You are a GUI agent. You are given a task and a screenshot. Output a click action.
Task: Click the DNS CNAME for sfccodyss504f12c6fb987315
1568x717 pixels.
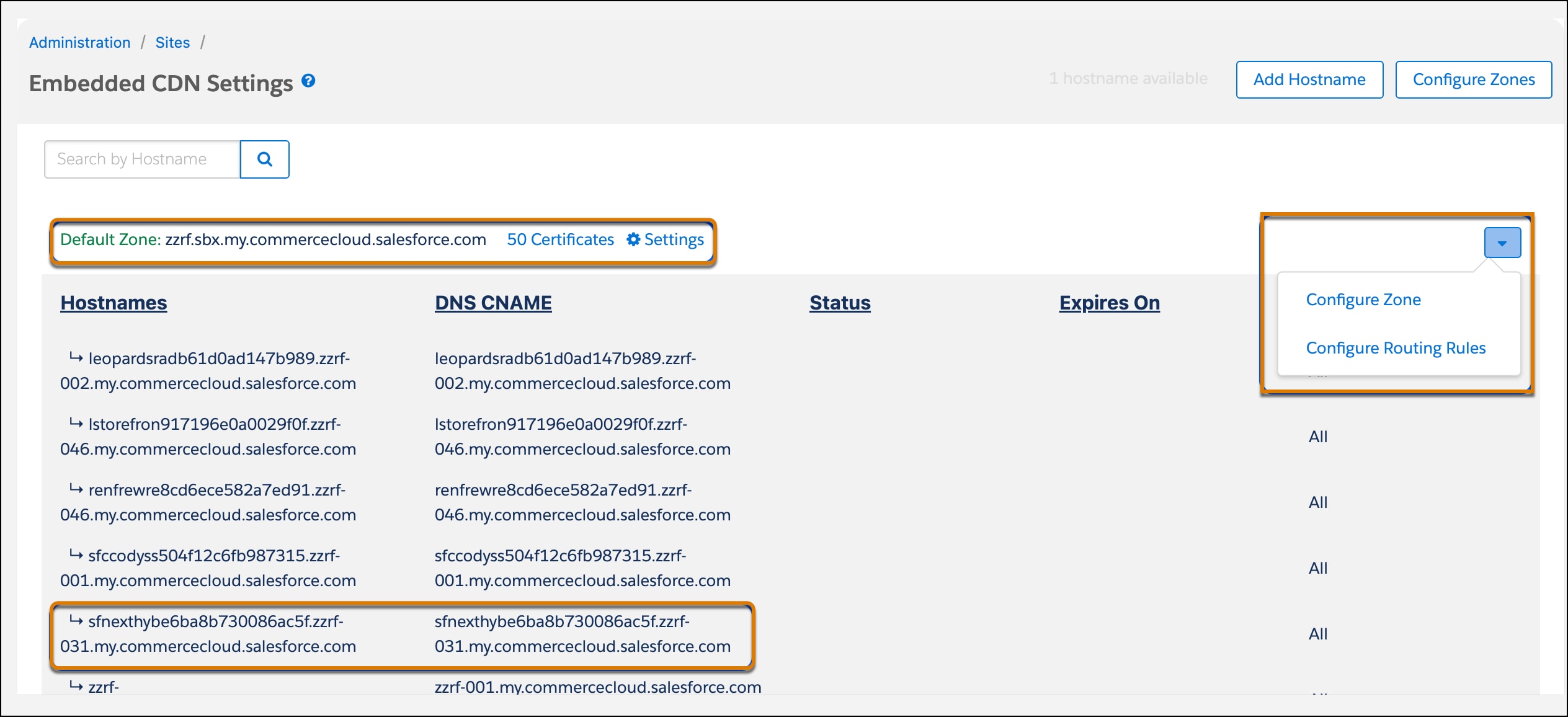click(582, 568)
